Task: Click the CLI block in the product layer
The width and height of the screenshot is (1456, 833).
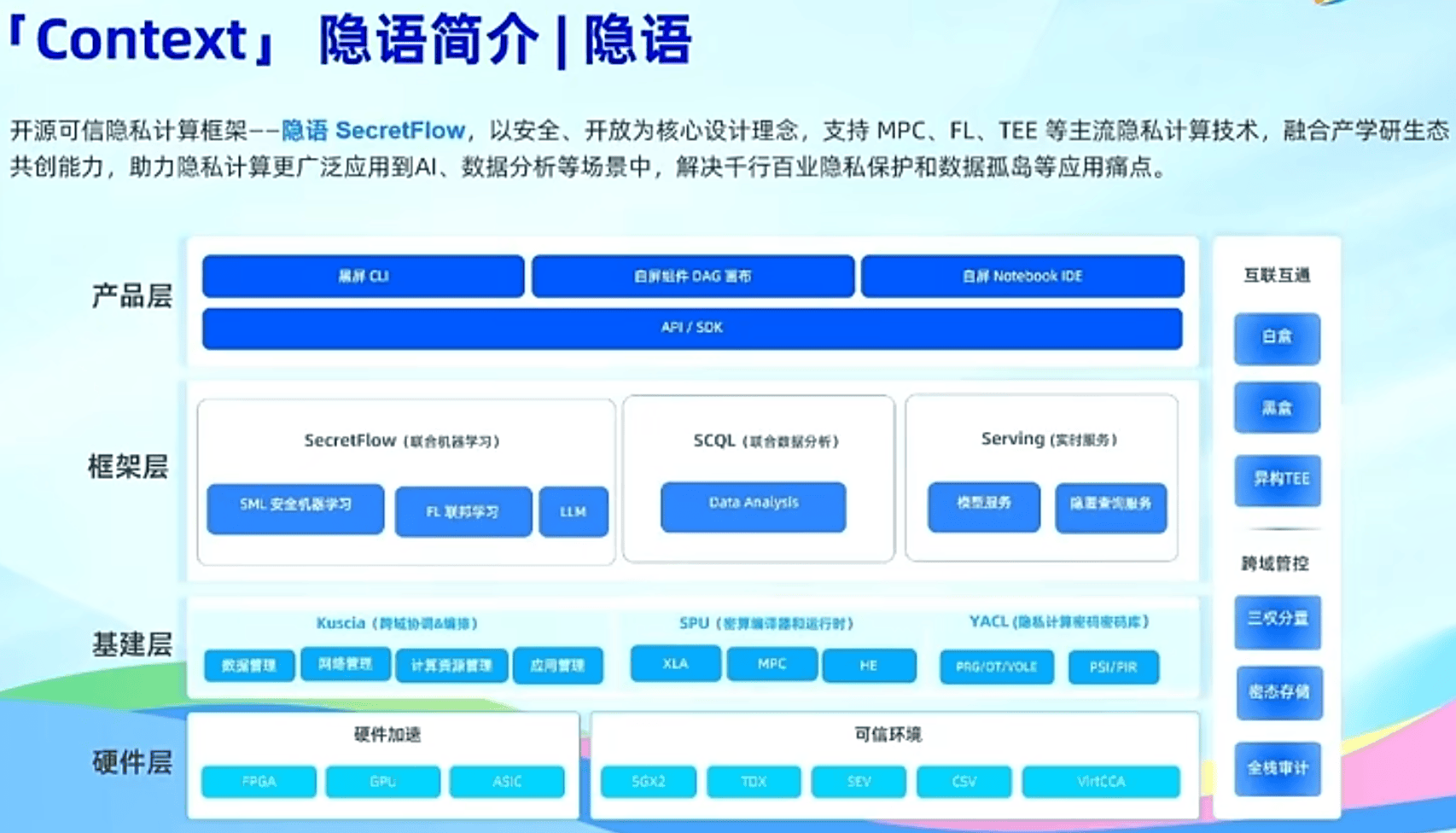Action: 364,277
